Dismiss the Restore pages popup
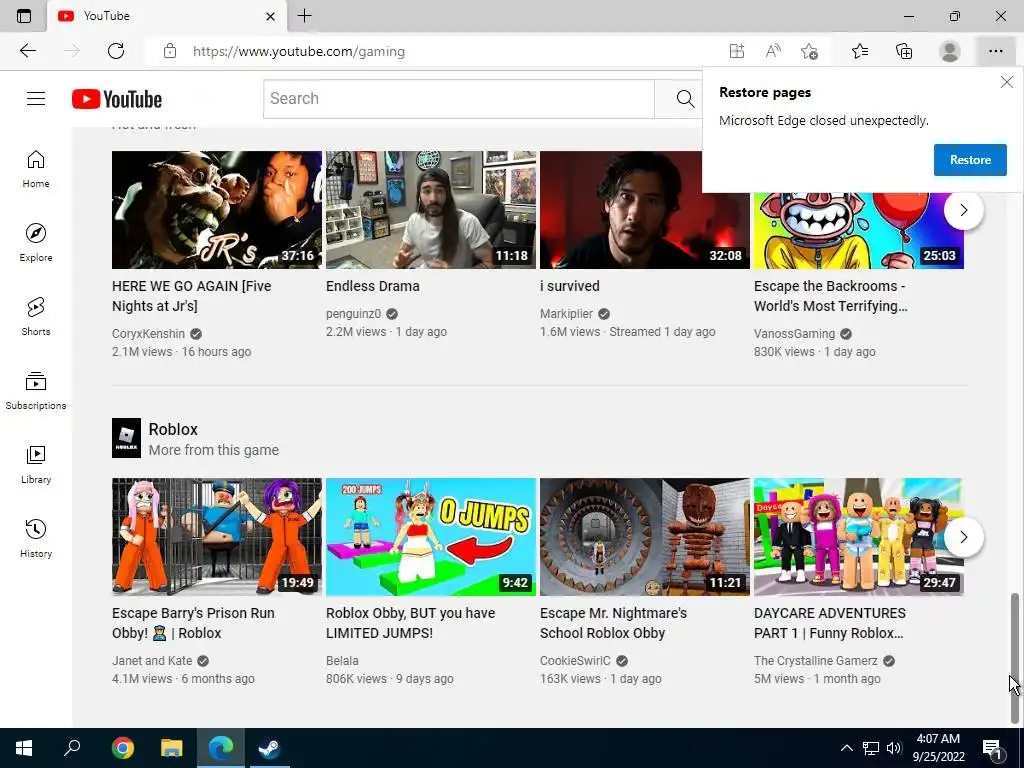 [x=1006, y=82]
